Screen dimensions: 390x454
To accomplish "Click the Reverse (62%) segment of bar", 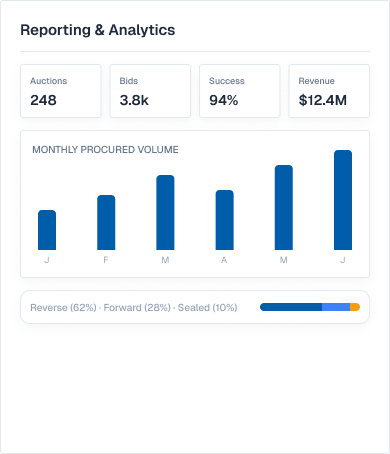I will pos(291,307).
